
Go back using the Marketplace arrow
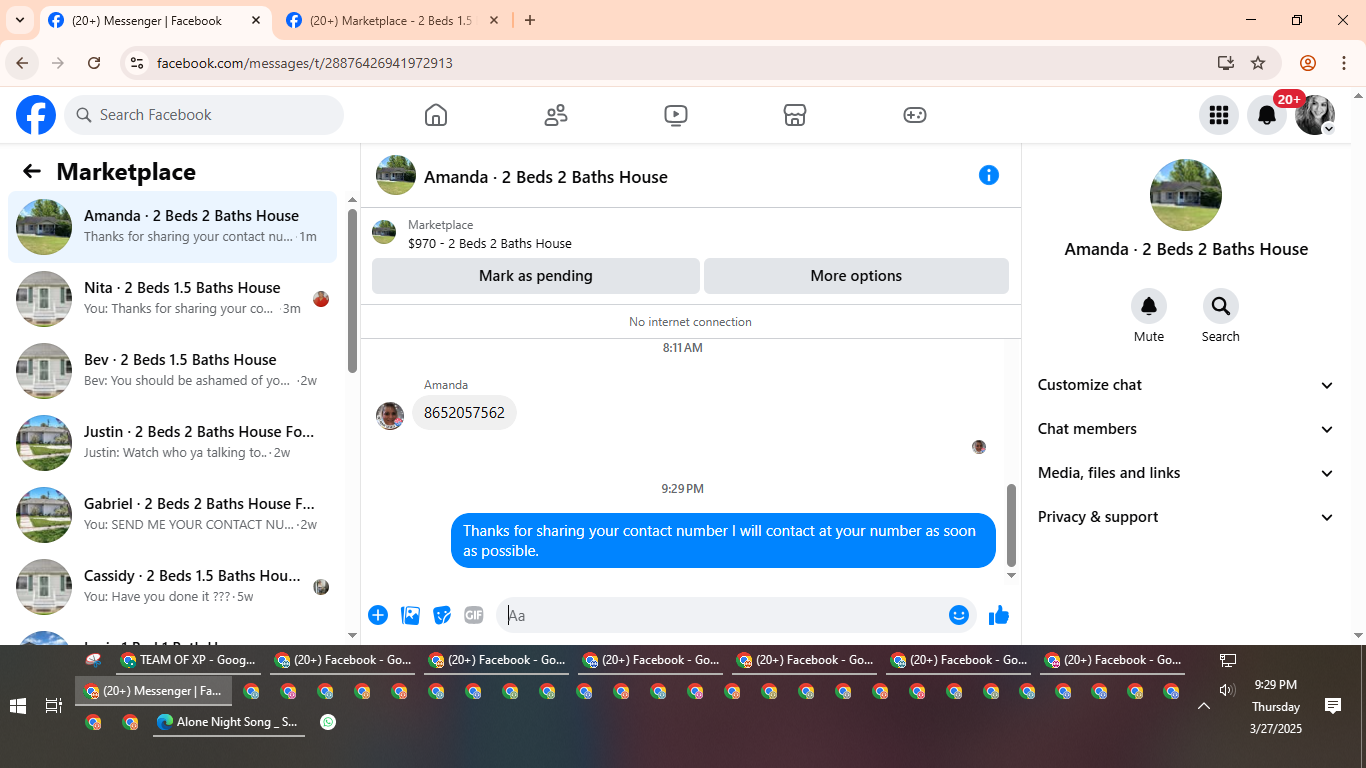[32, 171]
